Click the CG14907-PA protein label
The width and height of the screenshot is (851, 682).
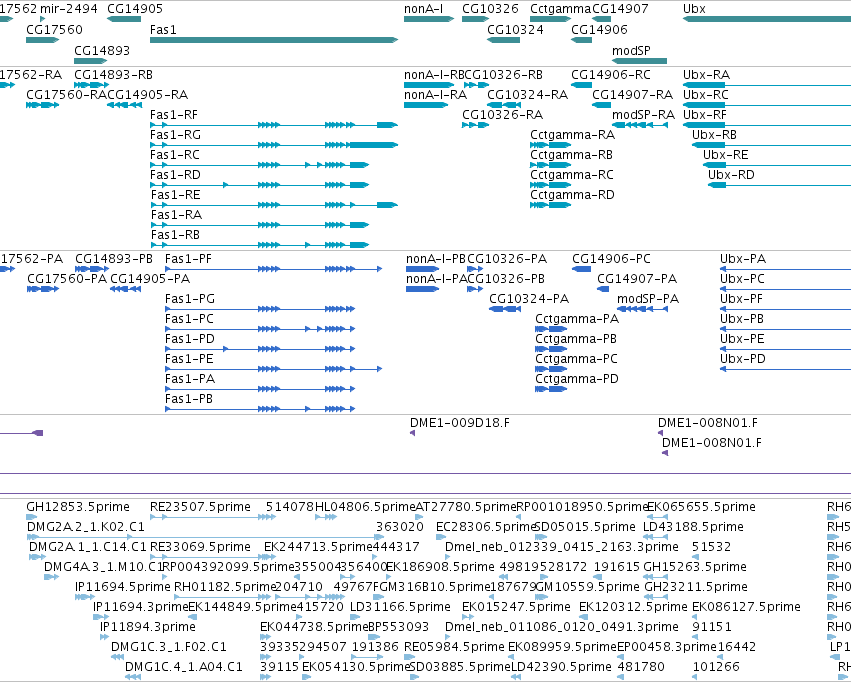coord(637,279)
